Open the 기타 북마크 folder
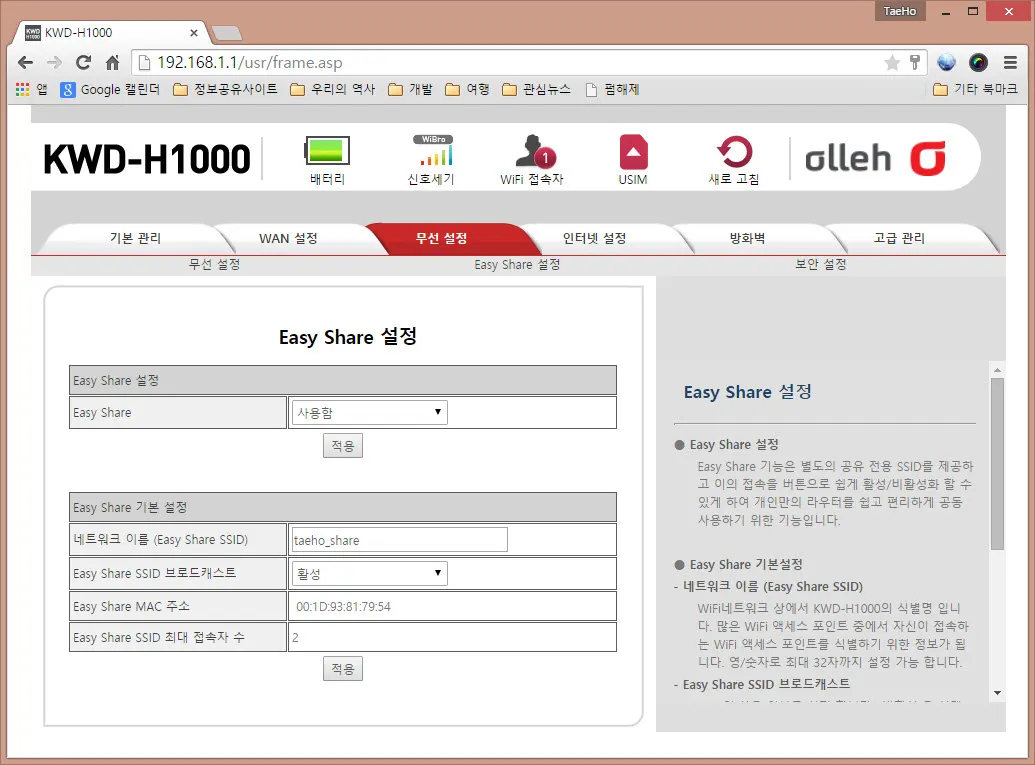Image resolution: width=1035 pixels, height=765 pixels. (x=976, y=89)
